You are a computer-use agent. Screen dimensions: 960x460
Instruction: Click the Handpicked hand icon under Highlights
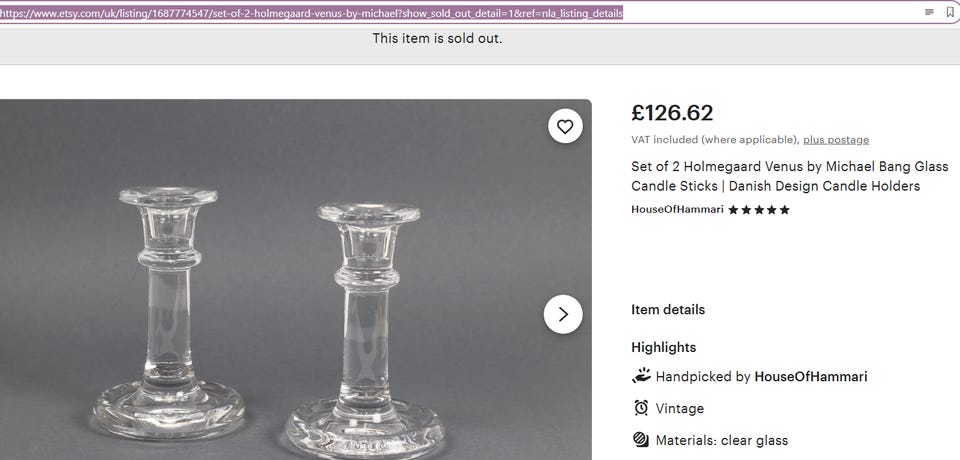(x=641, y=376)
